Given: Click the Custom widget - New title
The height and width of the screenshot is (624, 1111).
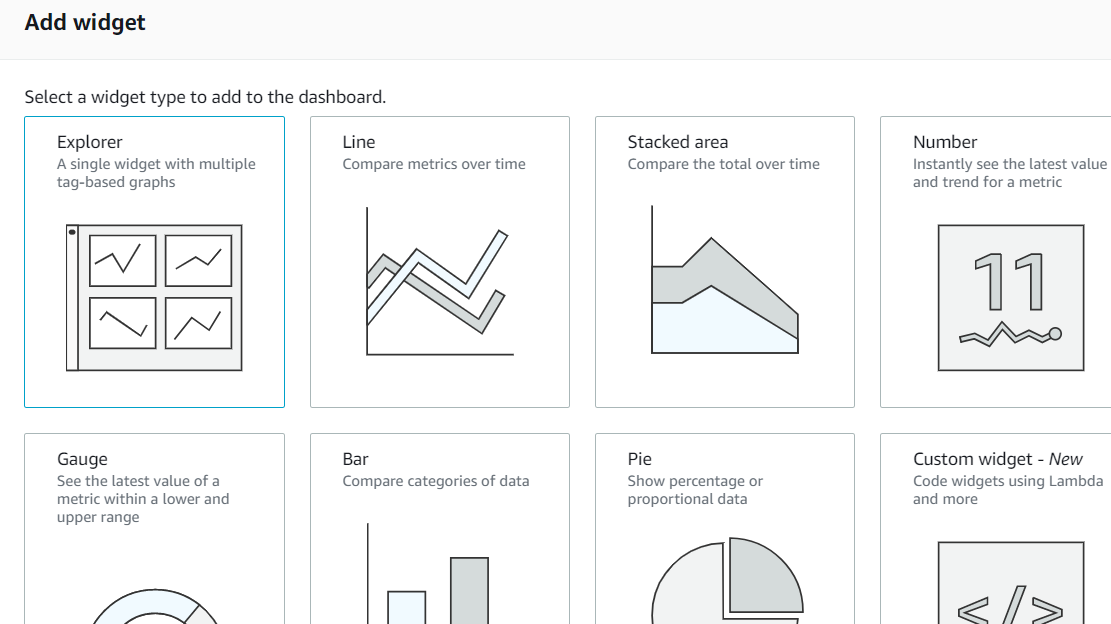Looking at the screenshot, I should (997, 459).
